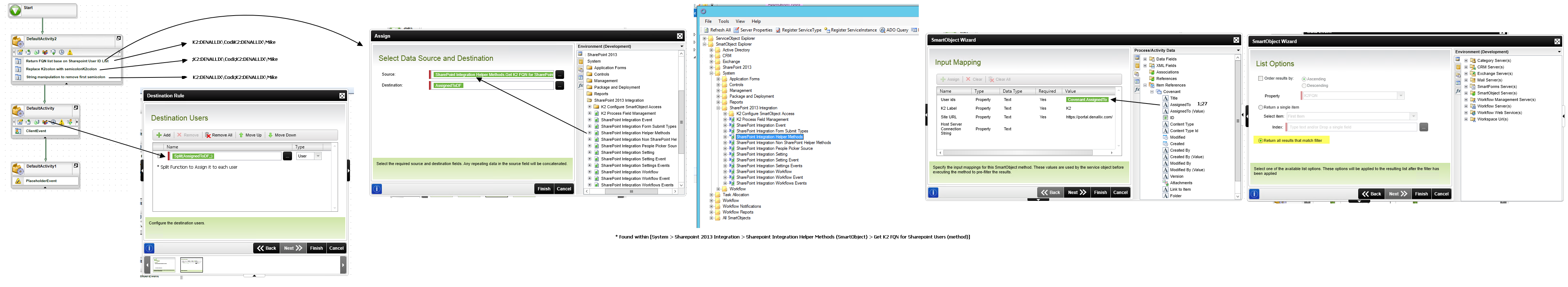1568x287 pixels.
Task: Click Next in Destination Rule dialog
Action: (x=293, y=248)
